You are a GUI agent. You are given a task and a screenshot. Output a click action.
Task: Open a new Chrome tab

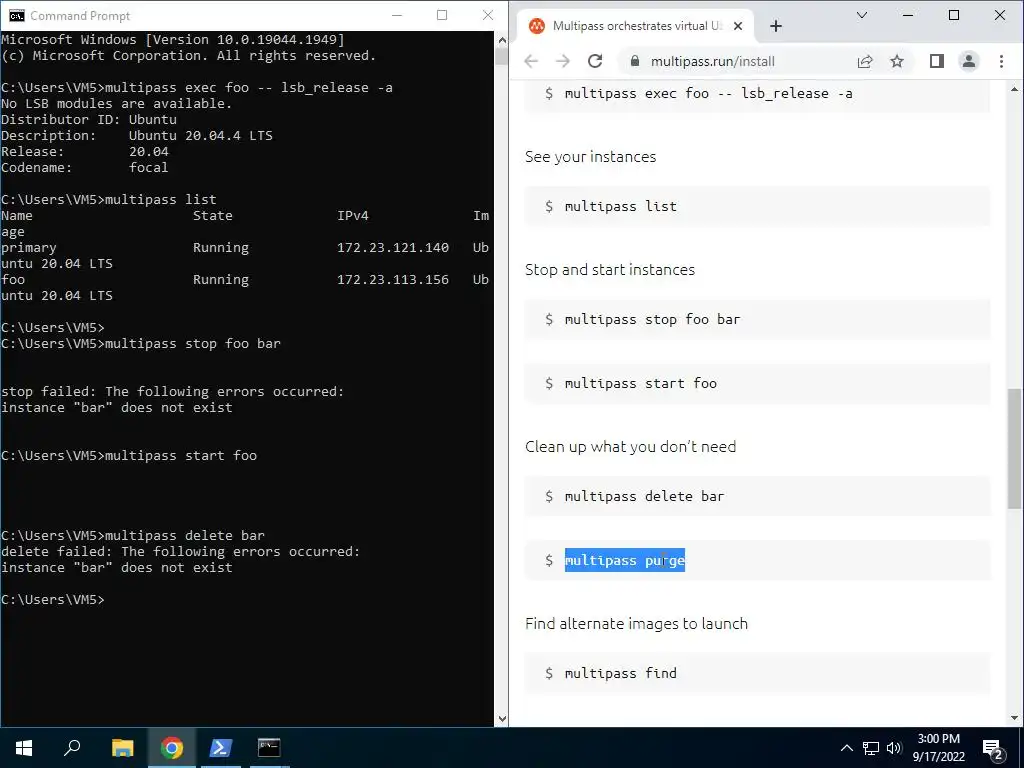point(776,26)
